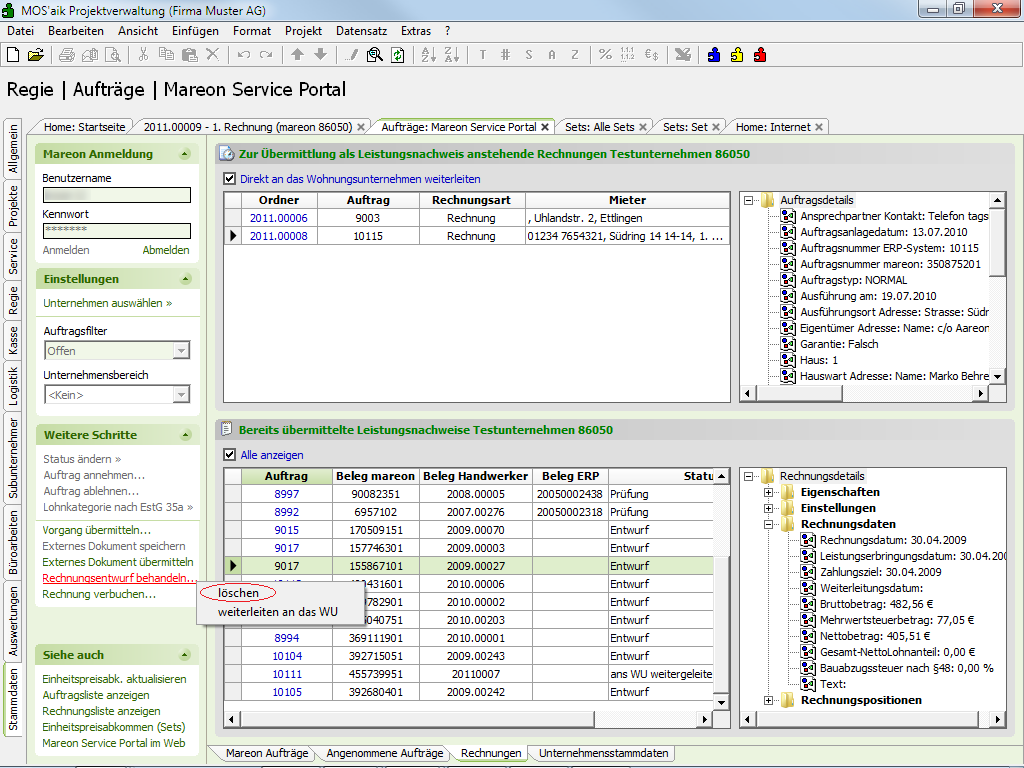
Task: Sort ascending with A-Z icon
Action: [428, 55]
